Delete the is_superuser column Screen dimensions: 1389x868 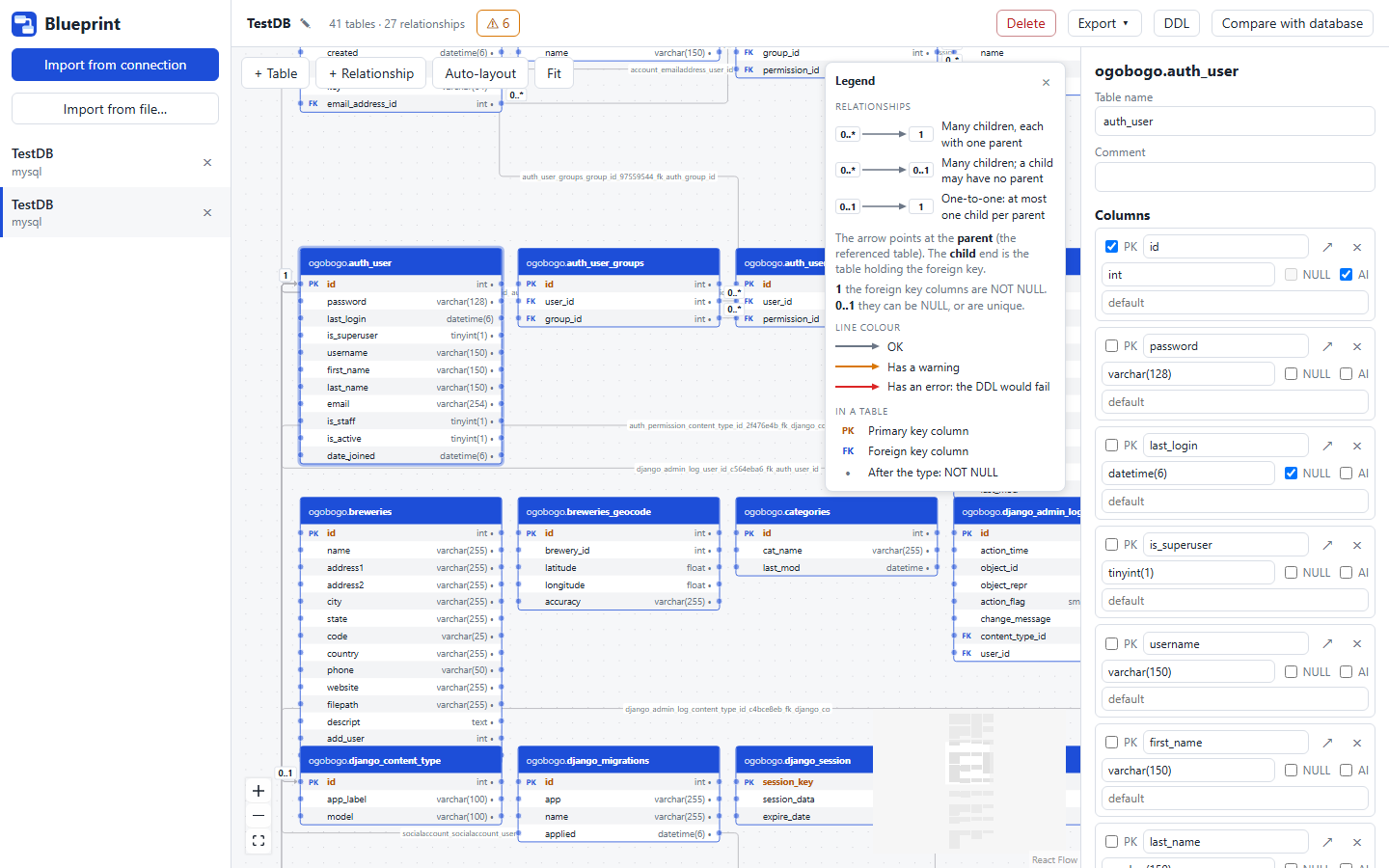(1357, 545)
